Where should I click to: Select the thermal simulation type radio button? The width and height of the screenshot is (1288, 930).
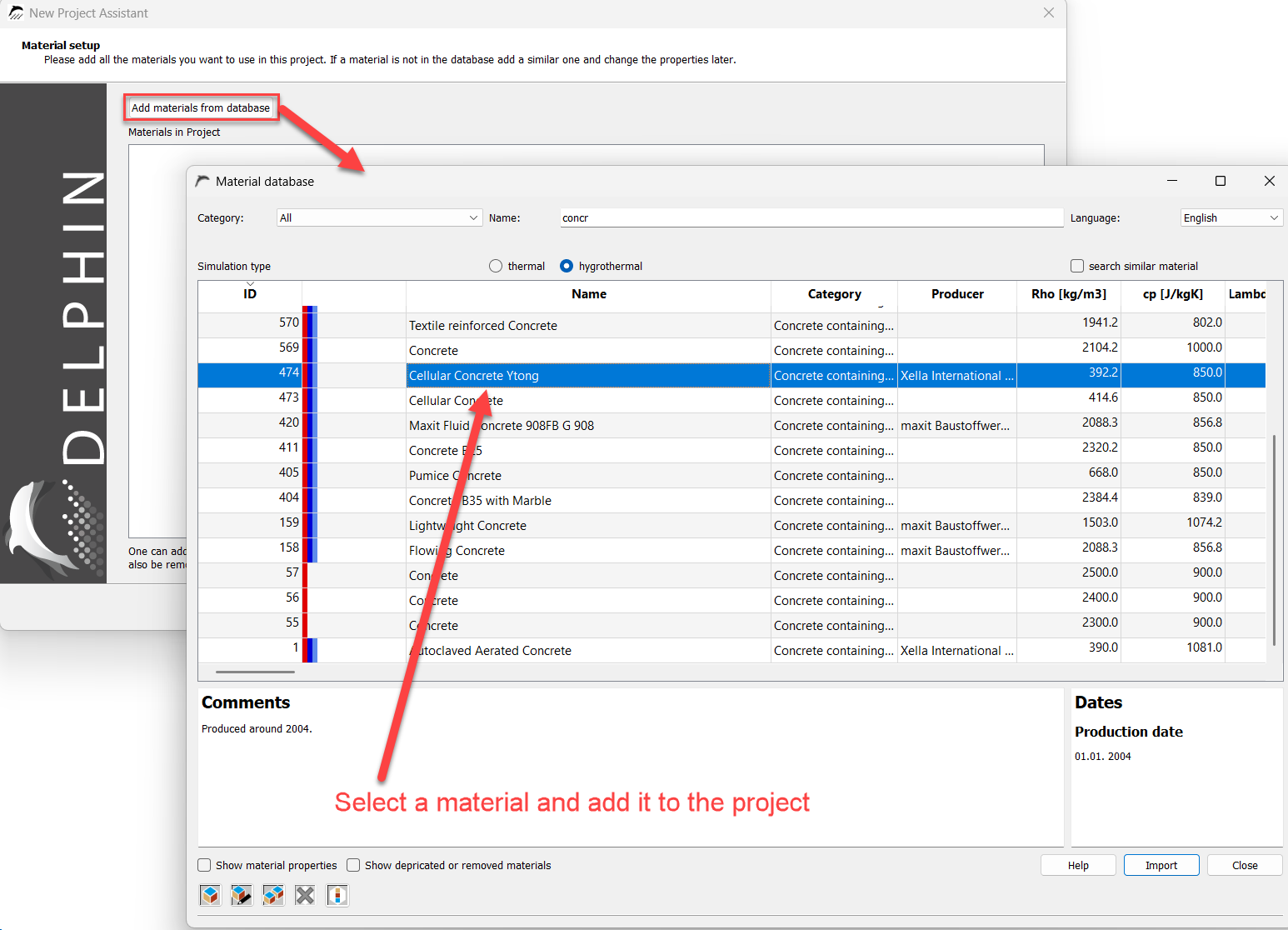496,266
